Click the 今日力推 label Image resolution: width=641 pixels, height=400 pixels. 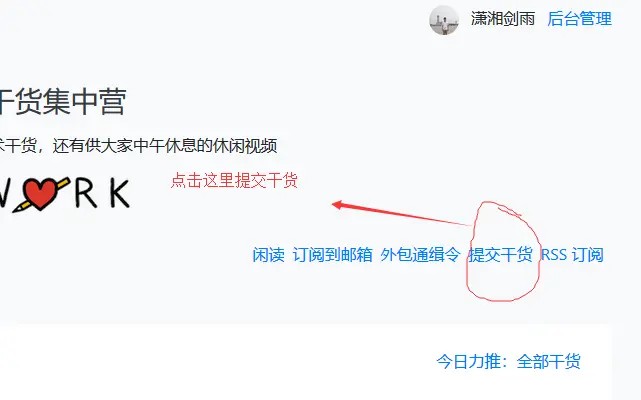pos(472,362)
